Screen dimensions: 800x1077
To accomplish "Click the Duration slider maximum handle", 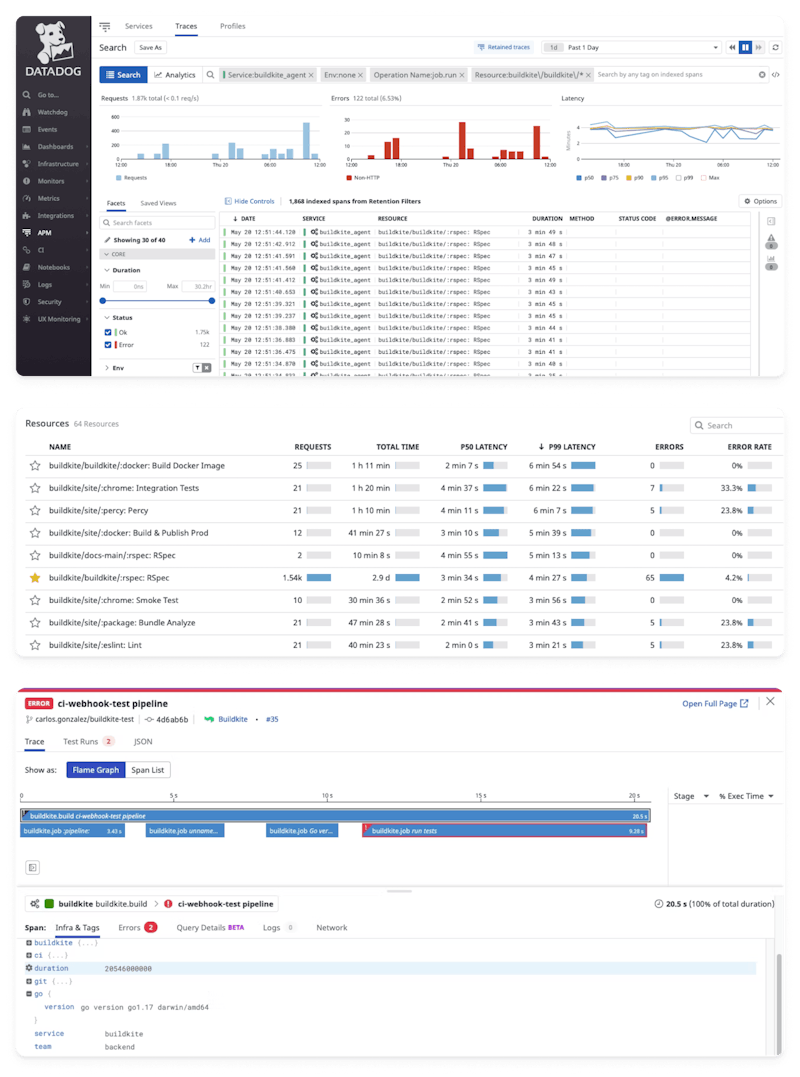I will [x=212, y=301].
